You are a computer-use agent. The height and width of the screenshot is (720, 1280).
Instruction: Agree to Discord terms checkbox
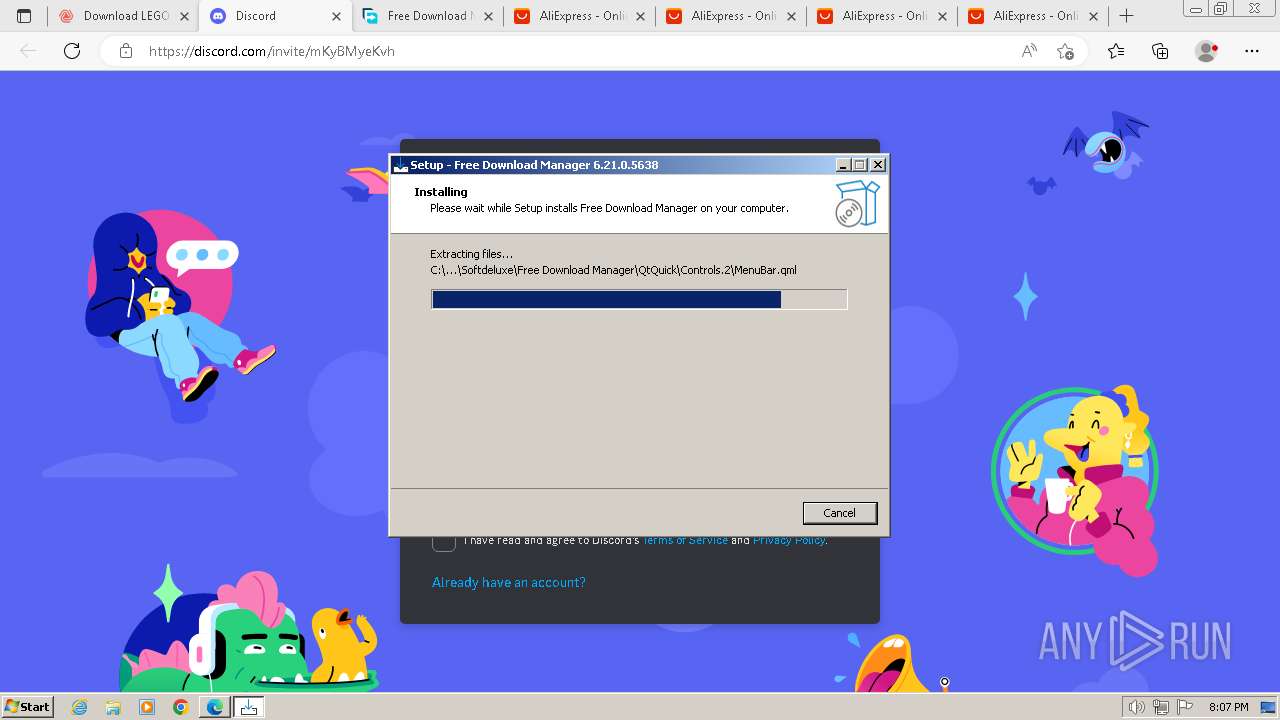pyautogui.click(x=444, y=541)
